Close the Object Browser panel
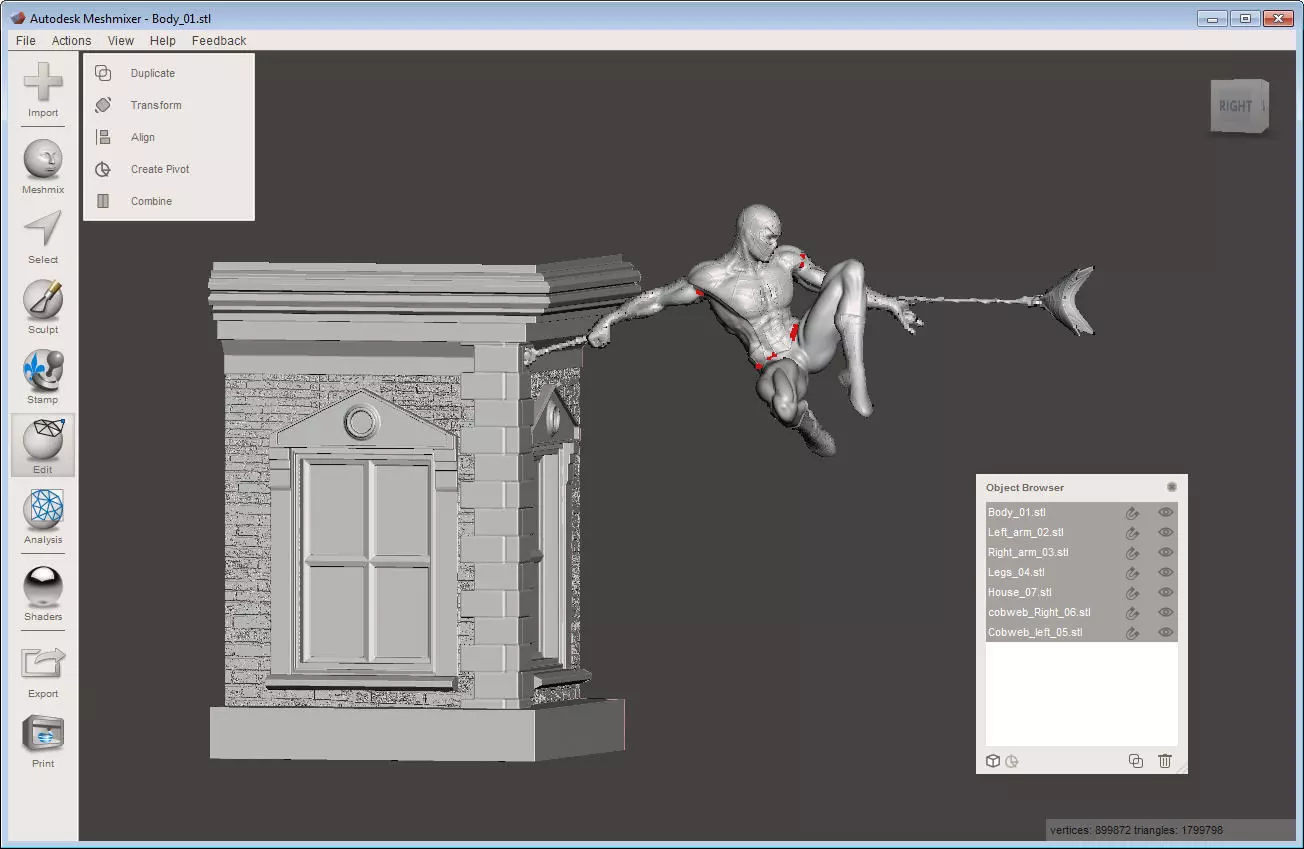This screenshot has height=849, width=1304. [1172, 487]
